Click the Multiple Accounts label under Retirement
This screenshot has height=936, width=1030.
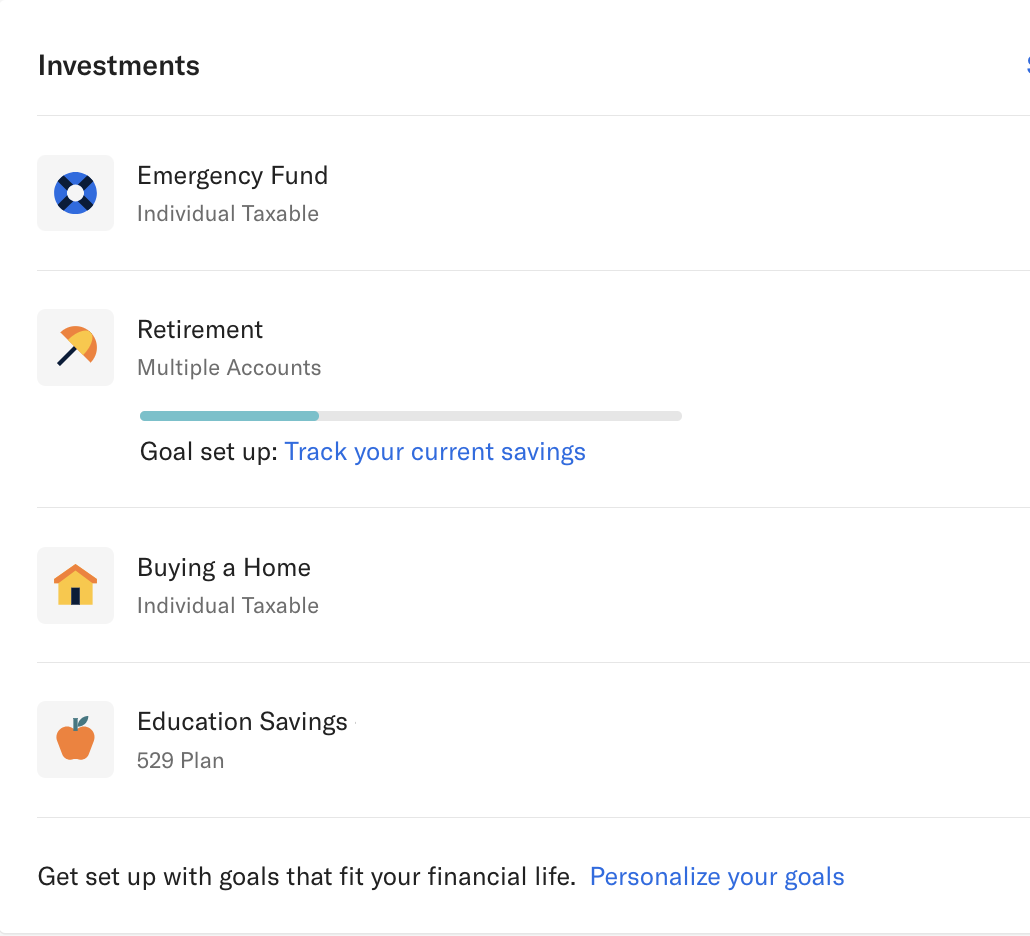tap(229, 368)
